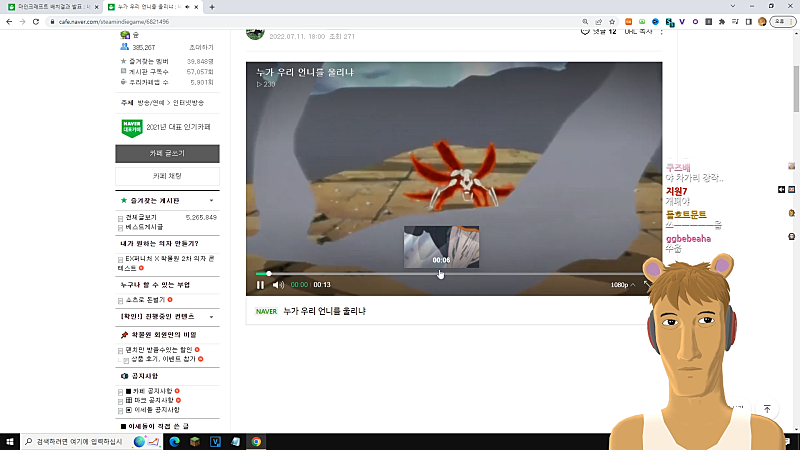The image size is (800, 450).
Task: Open Google Chrome from the taskbar
Action: pyautogui.click(x=256, y=442)
